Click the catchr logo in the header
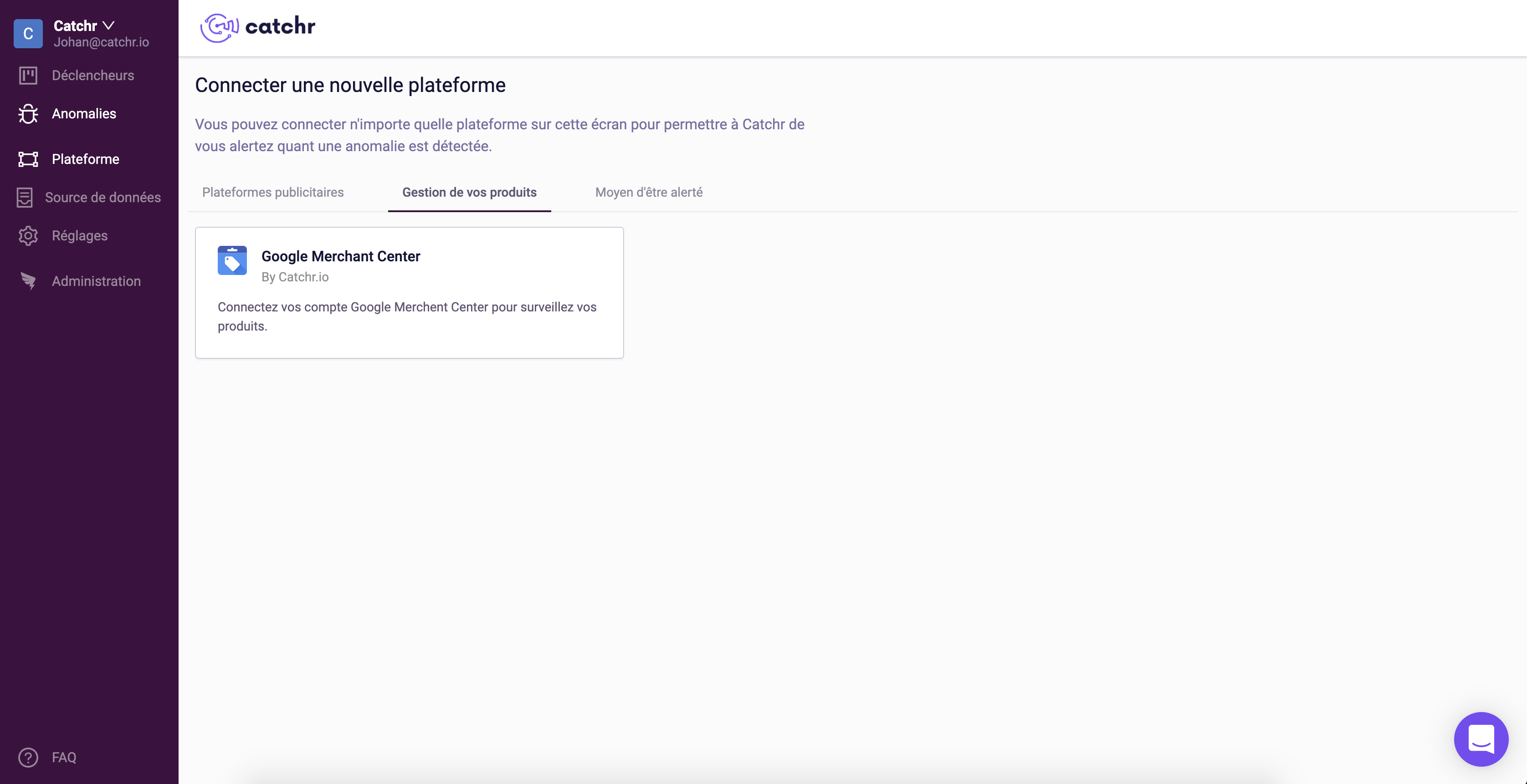Viewport: 1527px width, 784px height. click(x=257, y=27)
